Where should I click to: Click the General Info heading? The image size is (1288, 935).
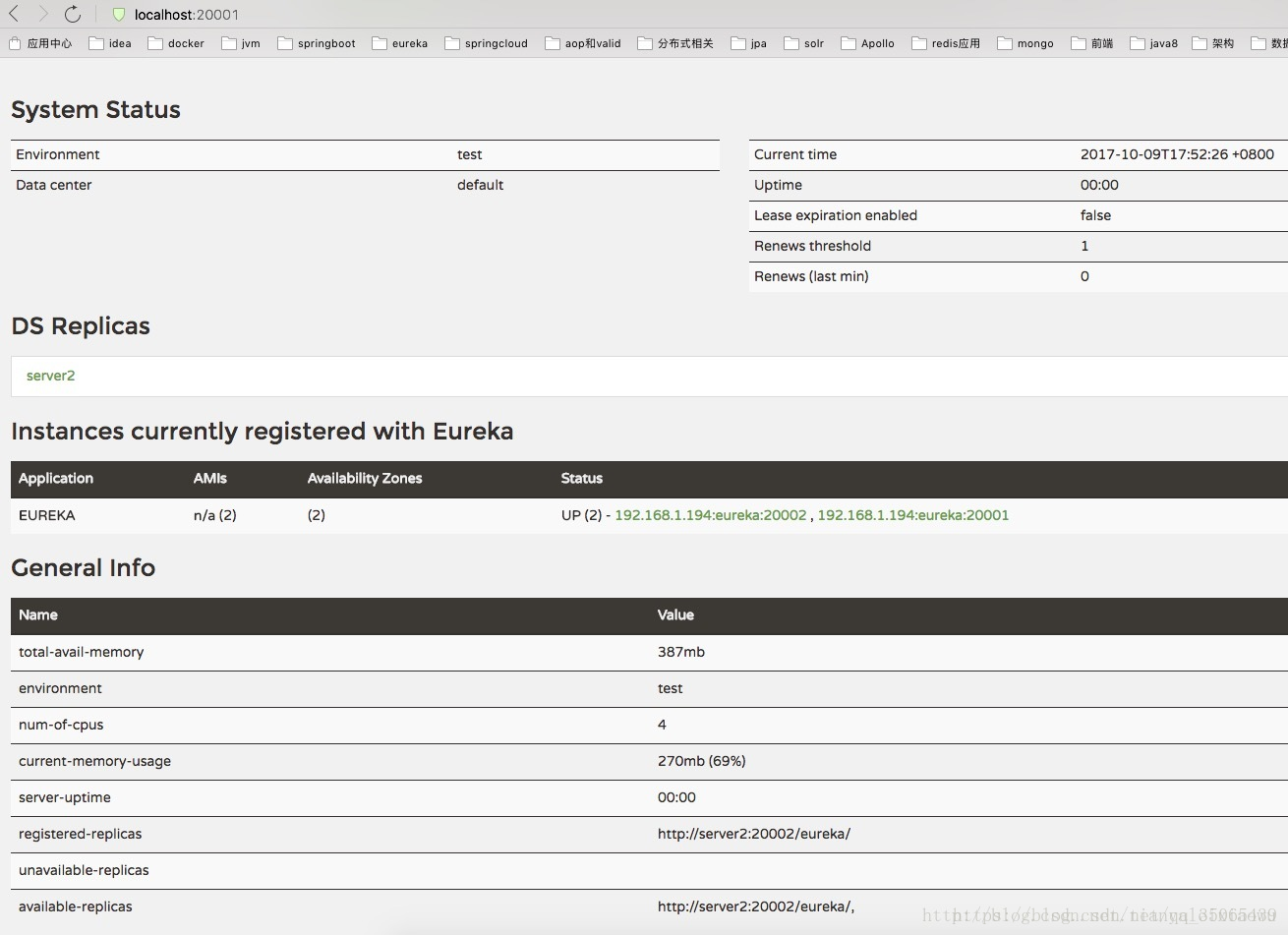tap(84, 568)
